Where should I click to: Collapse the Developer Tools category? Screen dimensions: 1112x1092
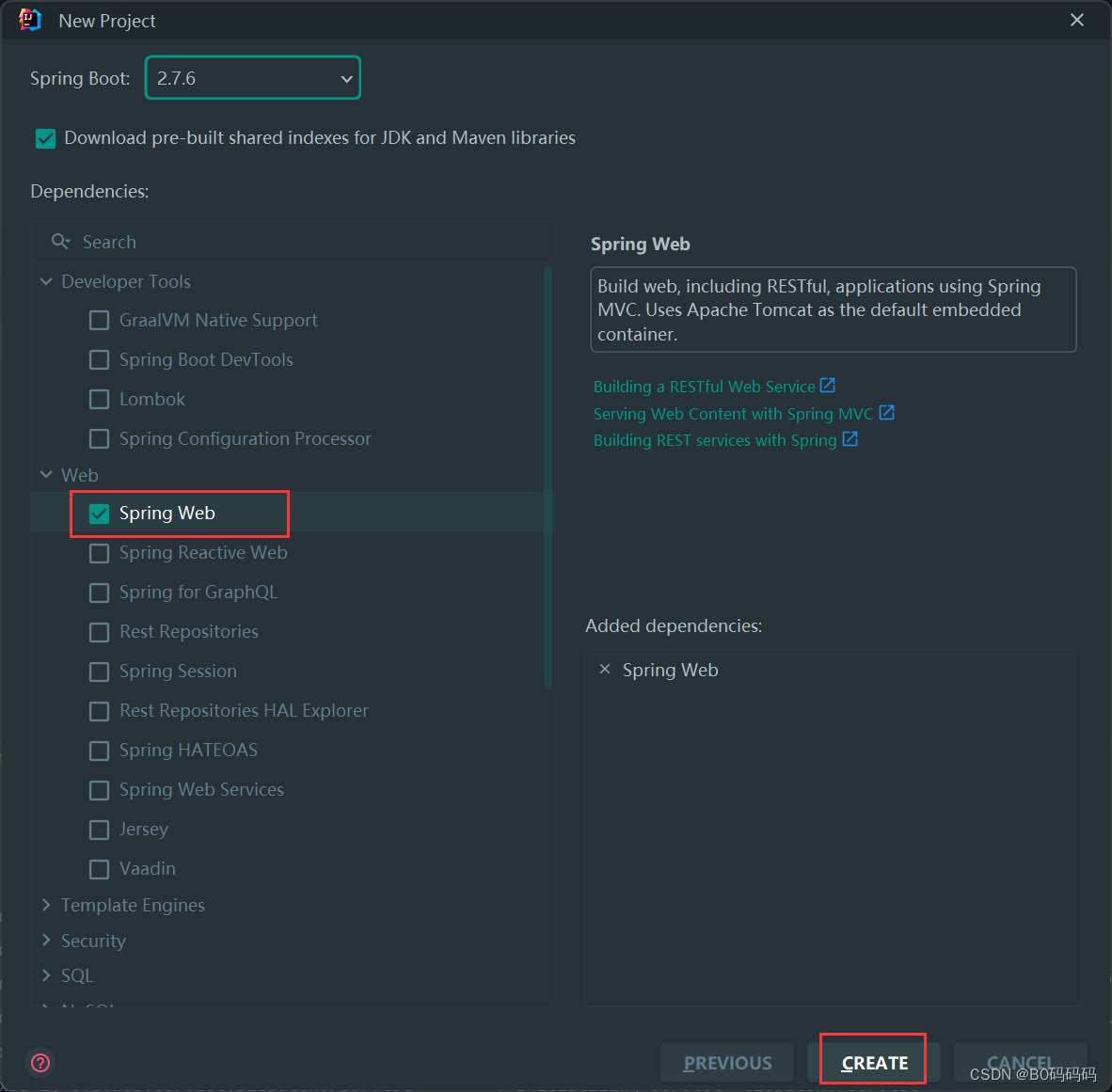[46, 281]
